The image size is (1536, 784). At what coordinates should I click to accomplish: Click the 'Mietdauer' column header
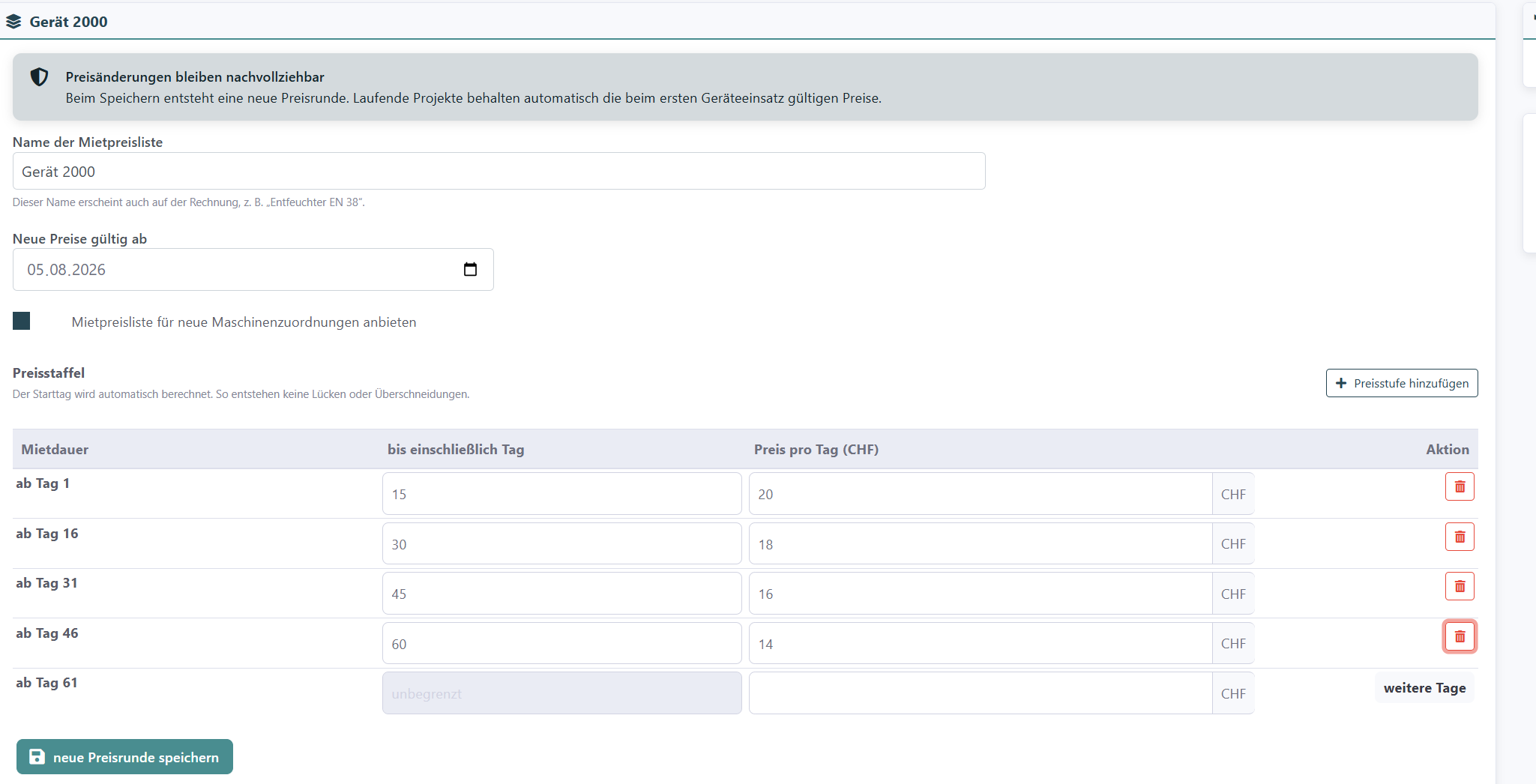pyautogui.click(x=55, y=450)
